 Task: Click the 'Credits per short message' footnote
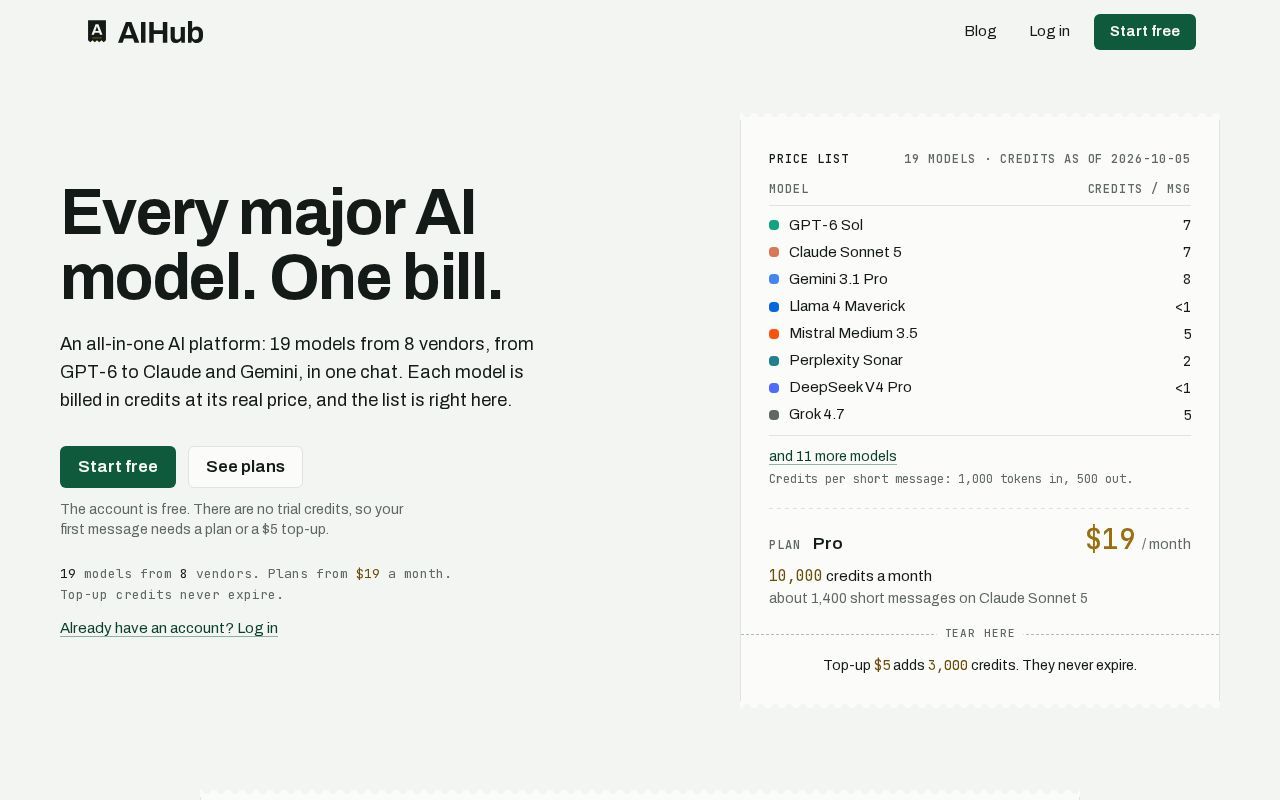951,479
